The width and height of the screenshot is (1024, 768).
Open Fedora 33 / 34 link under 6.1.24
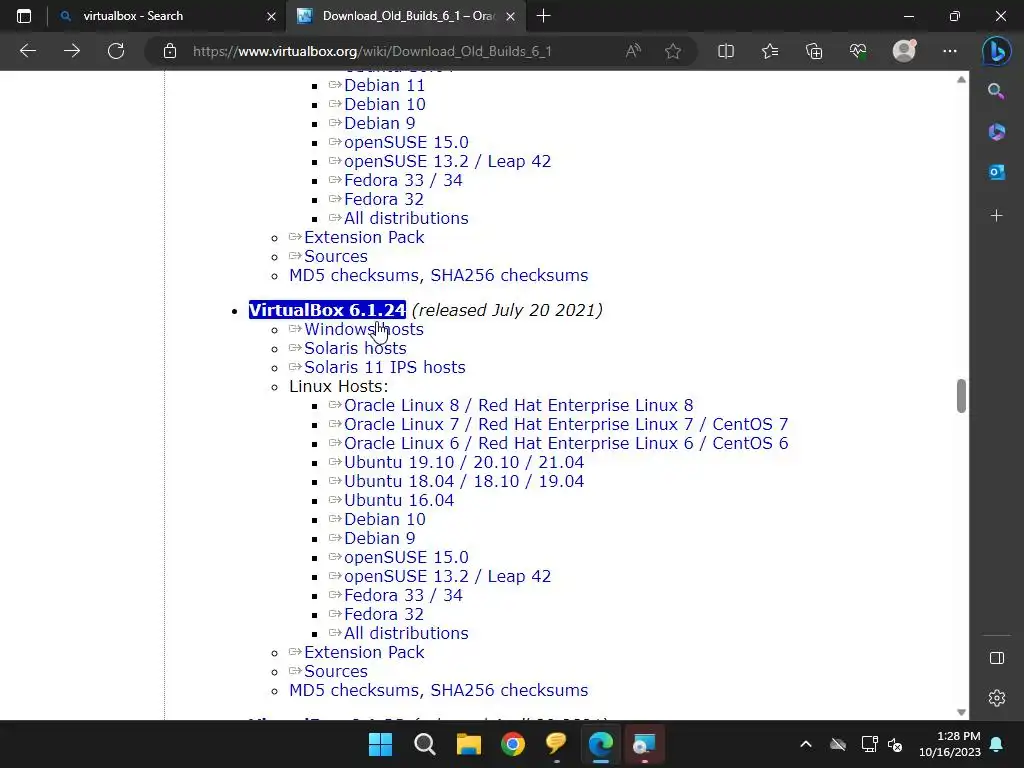[403, 595]
